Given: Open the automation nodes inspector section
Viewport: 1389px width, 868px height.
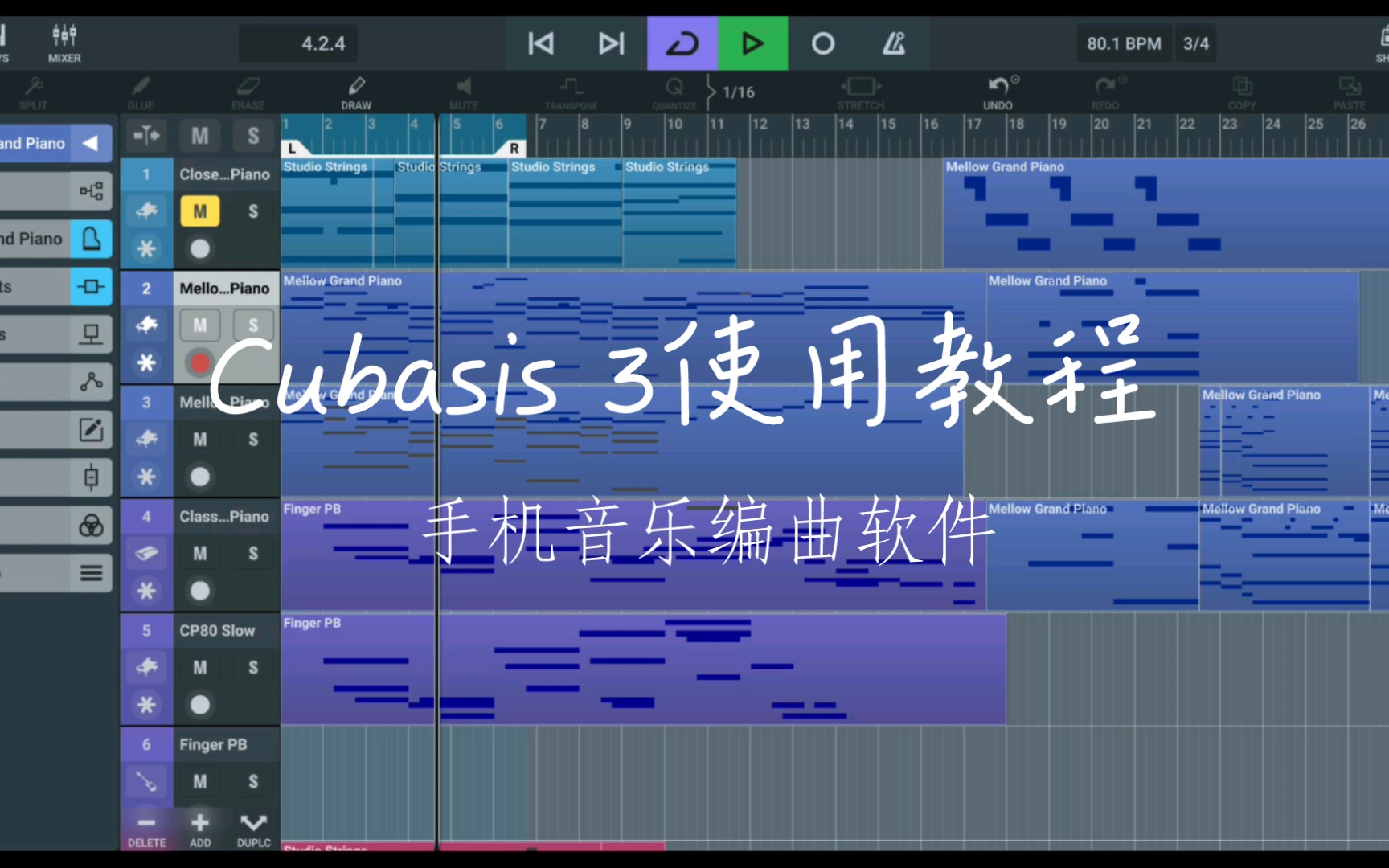Looking at the screenshot, I should [x=91, y=382].
